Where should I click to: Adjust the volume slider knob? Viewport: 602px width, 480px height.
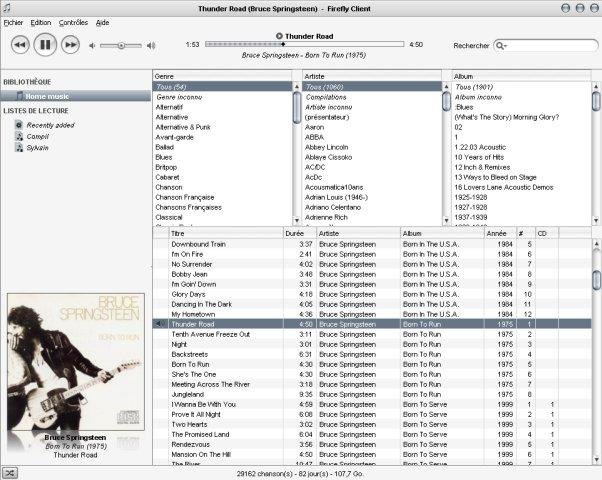(121, 46)
